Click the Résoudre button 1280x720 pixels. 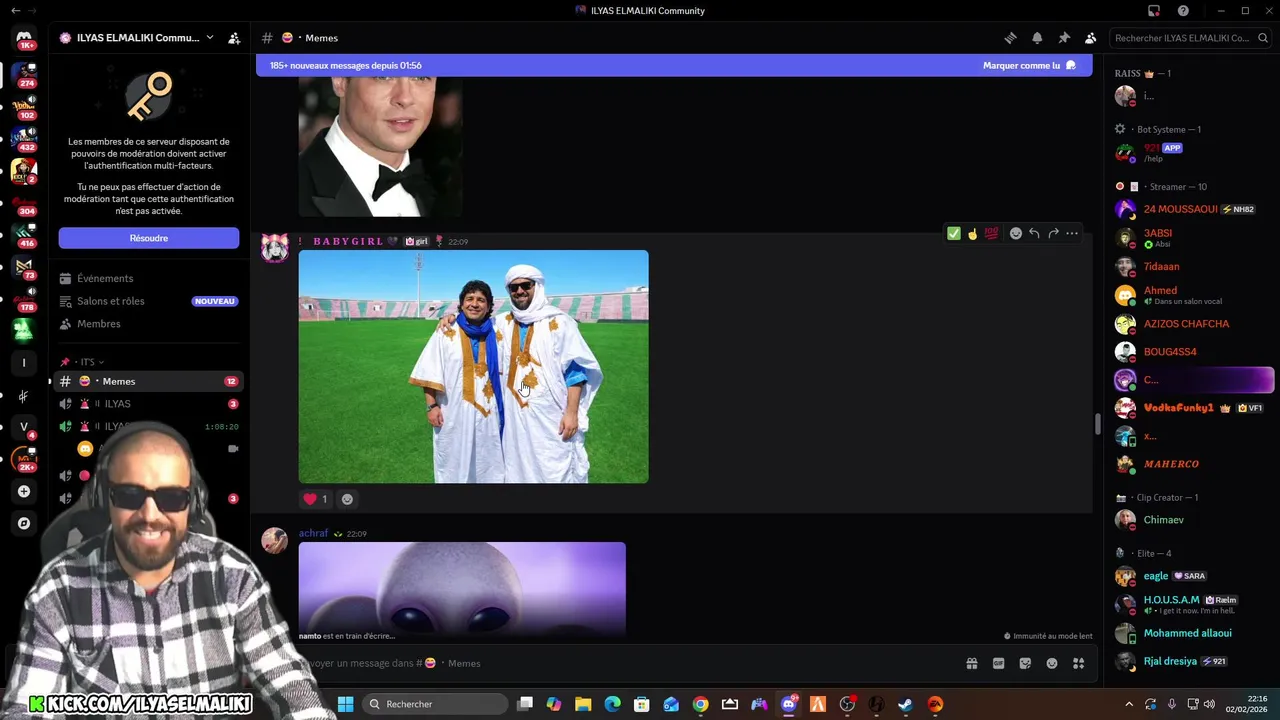coord(149,238)
